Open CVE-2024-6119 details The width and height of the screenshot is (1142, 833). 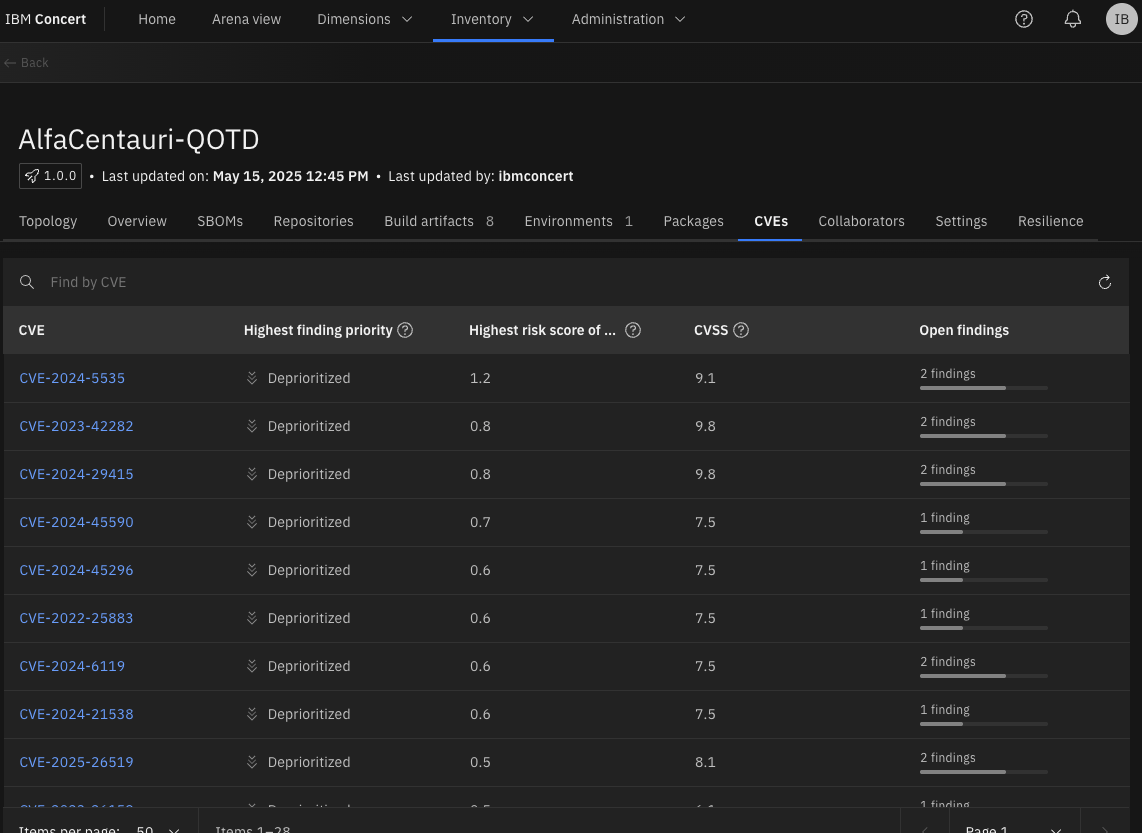coord(72,666)
